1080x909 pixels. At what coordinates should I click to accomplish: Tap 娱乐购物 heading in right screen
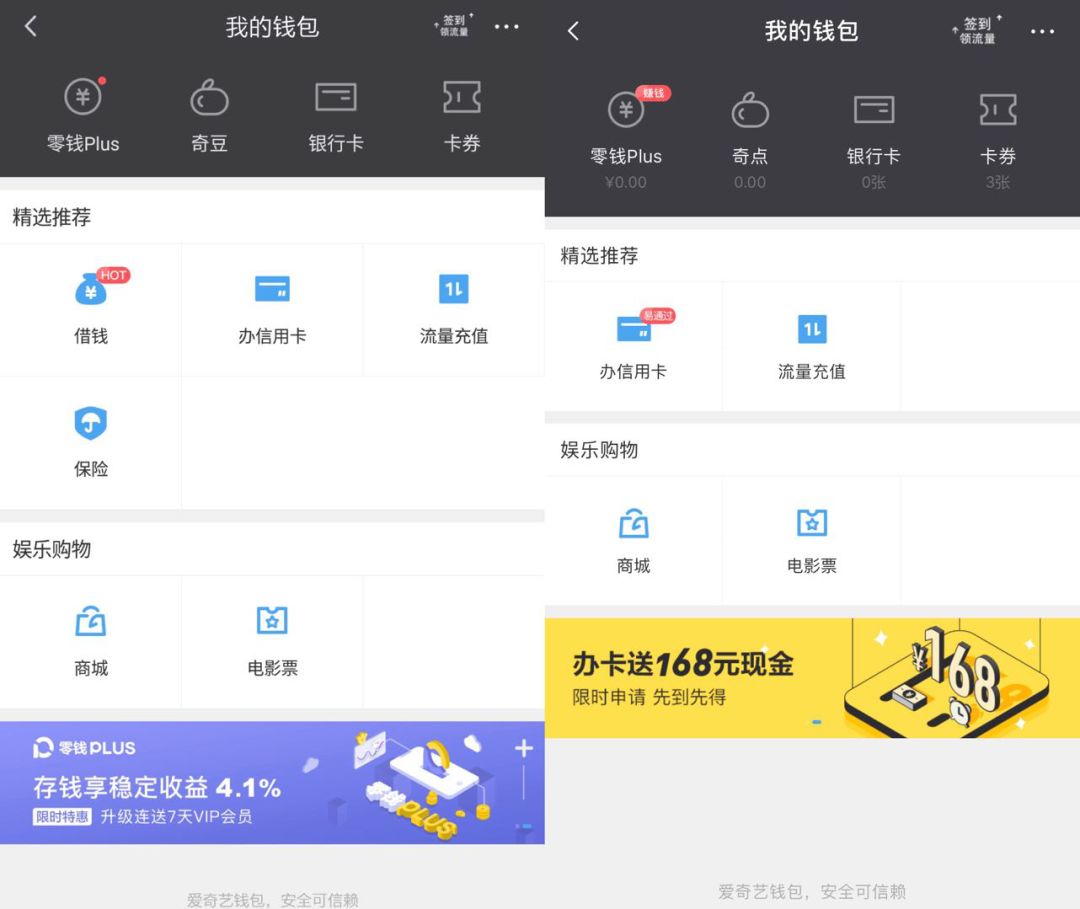599,450
